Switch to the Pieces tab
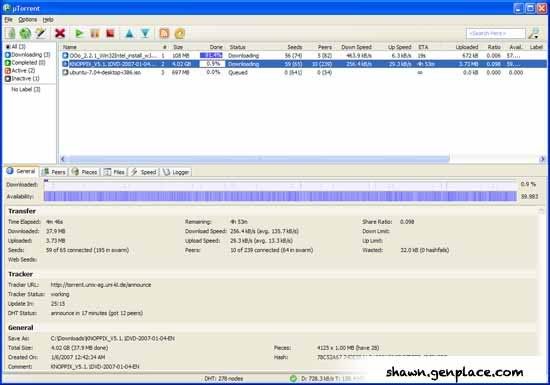This screenshot has height=385, width=550. point(85,172)
